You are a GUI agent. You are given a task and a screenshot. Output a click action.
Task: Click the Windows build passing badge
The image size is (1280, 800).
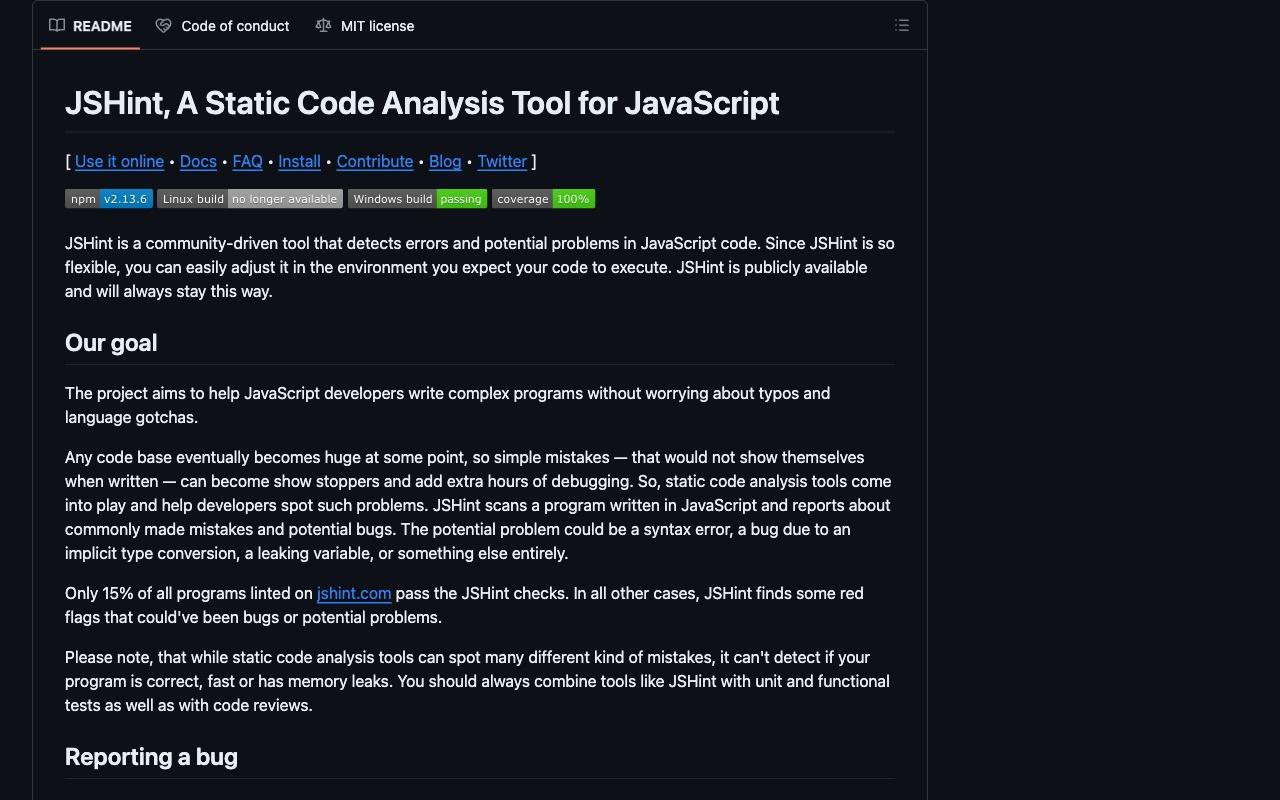418,199
